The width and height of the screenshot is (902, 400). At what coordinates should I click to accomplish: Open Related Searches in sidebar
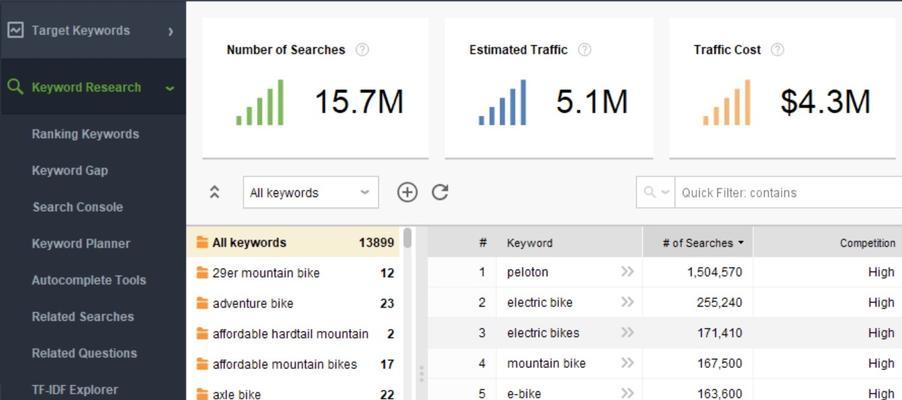[83, 317]
